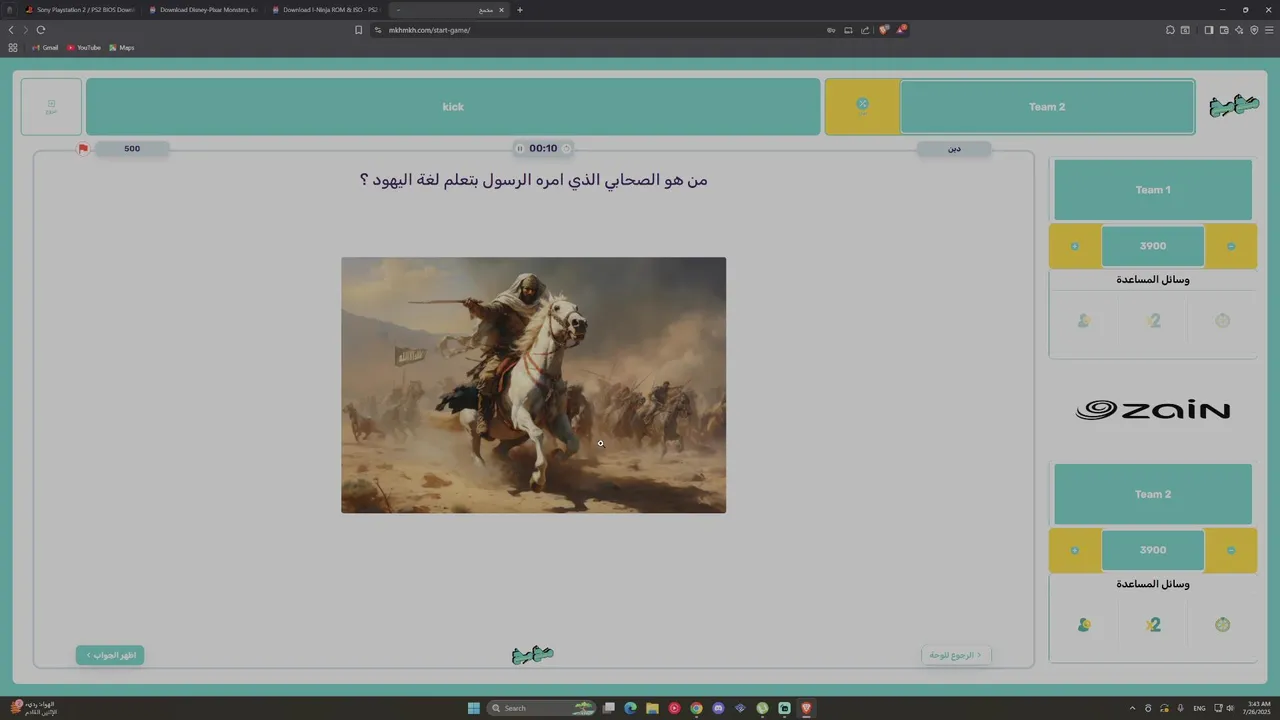
Task: Reload the current page
Action: pos(41,30)
